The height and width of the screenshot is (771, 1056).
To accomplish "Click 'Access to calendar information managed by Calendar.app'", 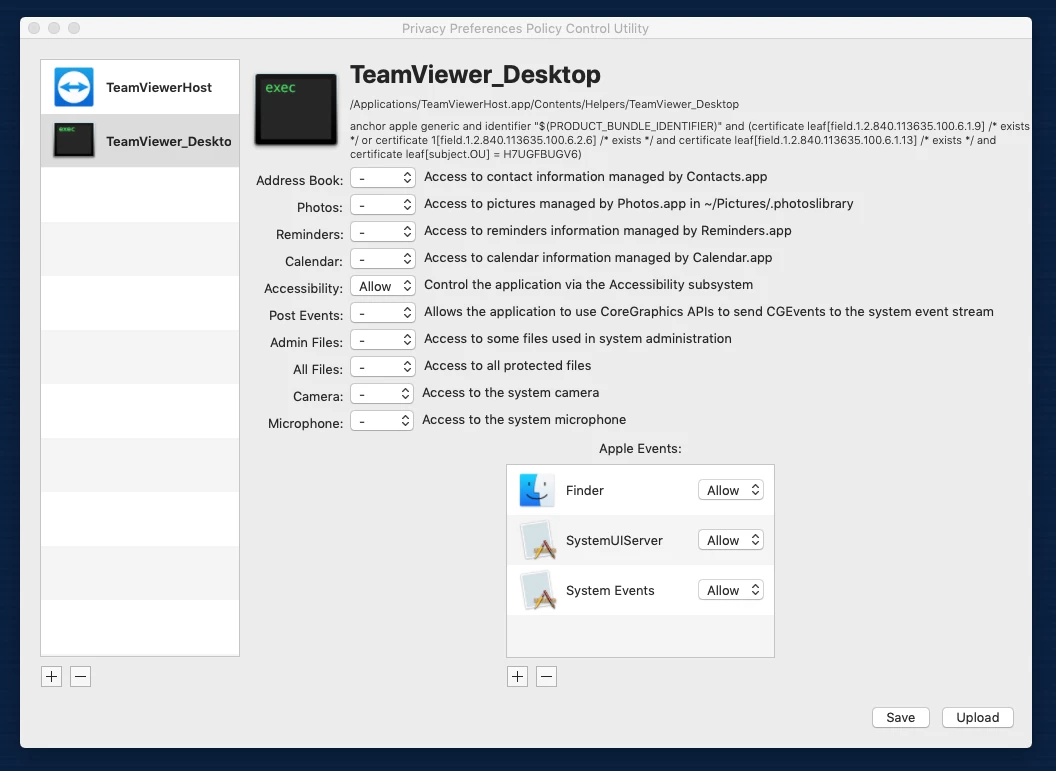I will tap(598, 257).
